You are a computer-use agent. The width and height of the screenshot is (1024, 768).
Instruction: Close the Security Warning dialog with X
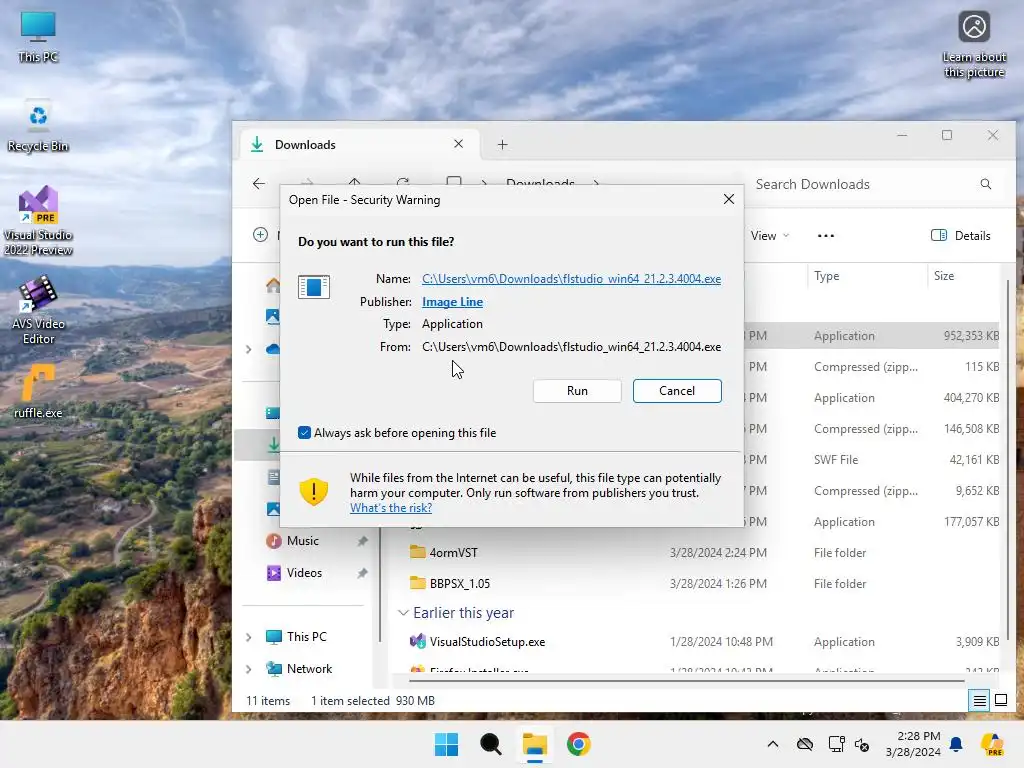coord(729,199)
